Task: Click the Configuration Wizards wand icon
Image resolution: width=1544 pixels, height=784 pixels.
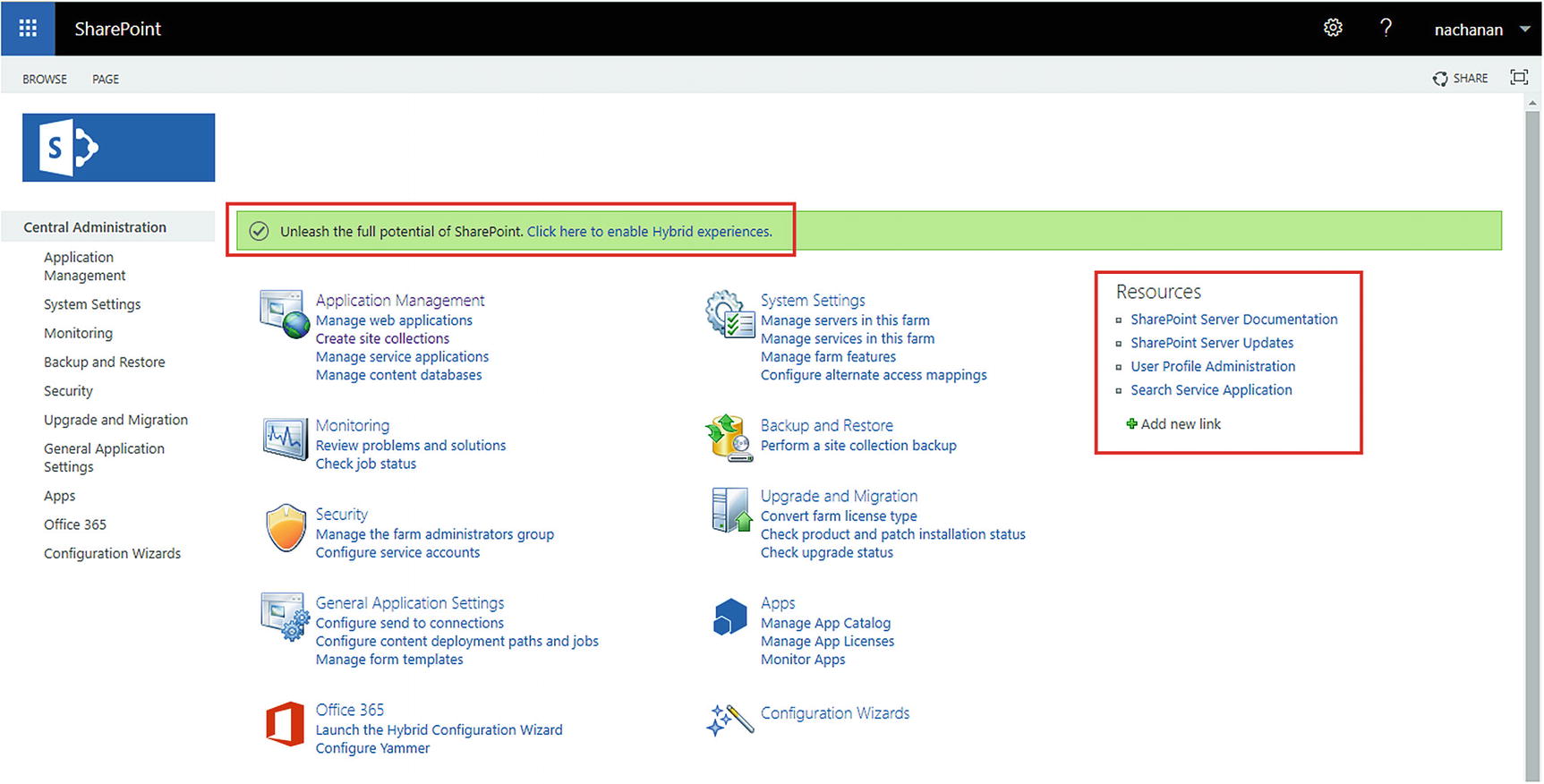Action: [x=730, y=720]
